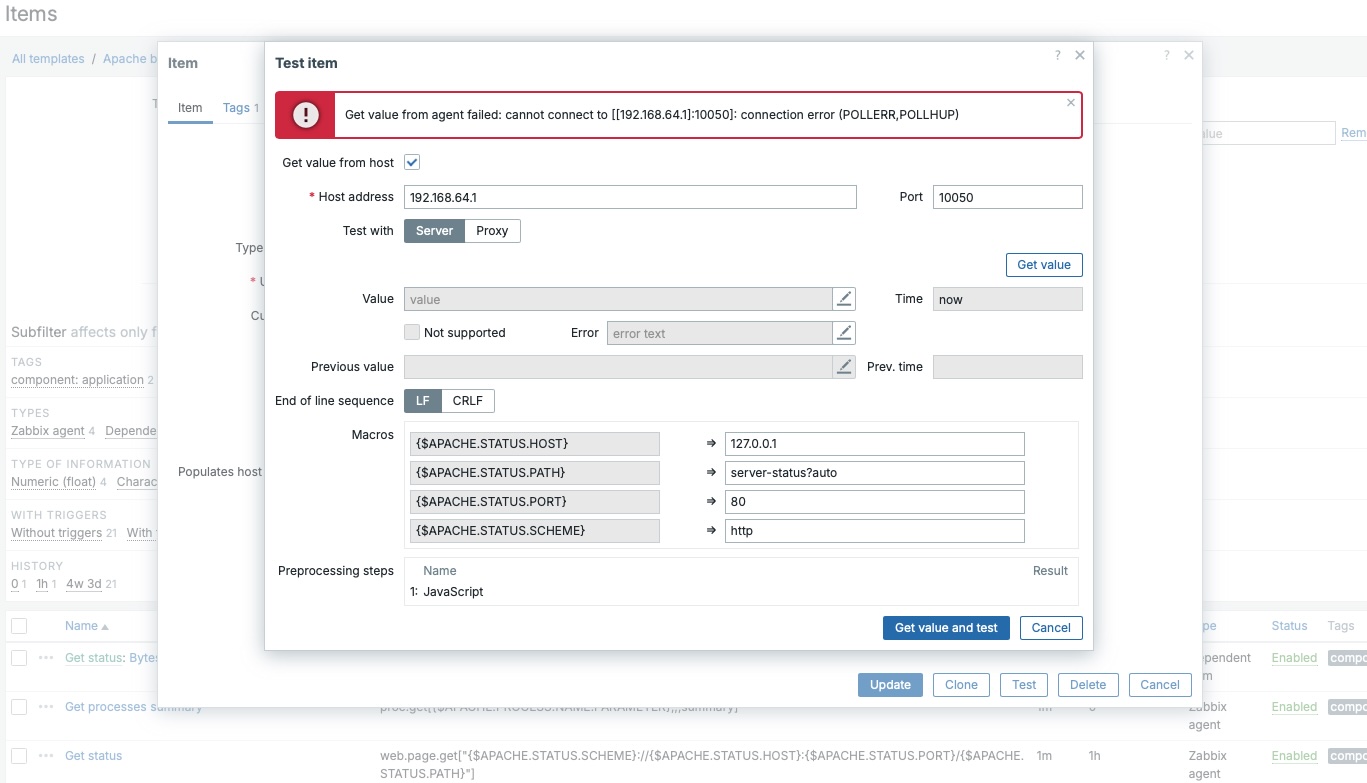
Task: Uncheck the Get value from host checkbox
Action: point(412,162)
